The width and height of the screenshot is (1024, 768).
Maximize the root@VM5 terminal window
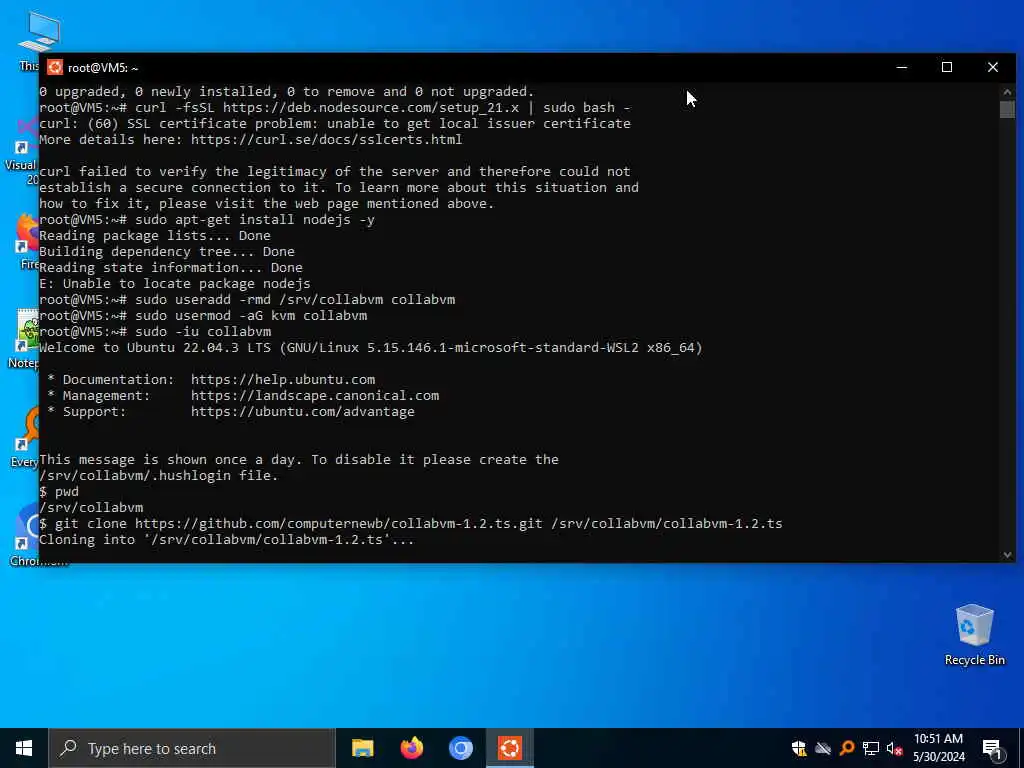[947, 67]
